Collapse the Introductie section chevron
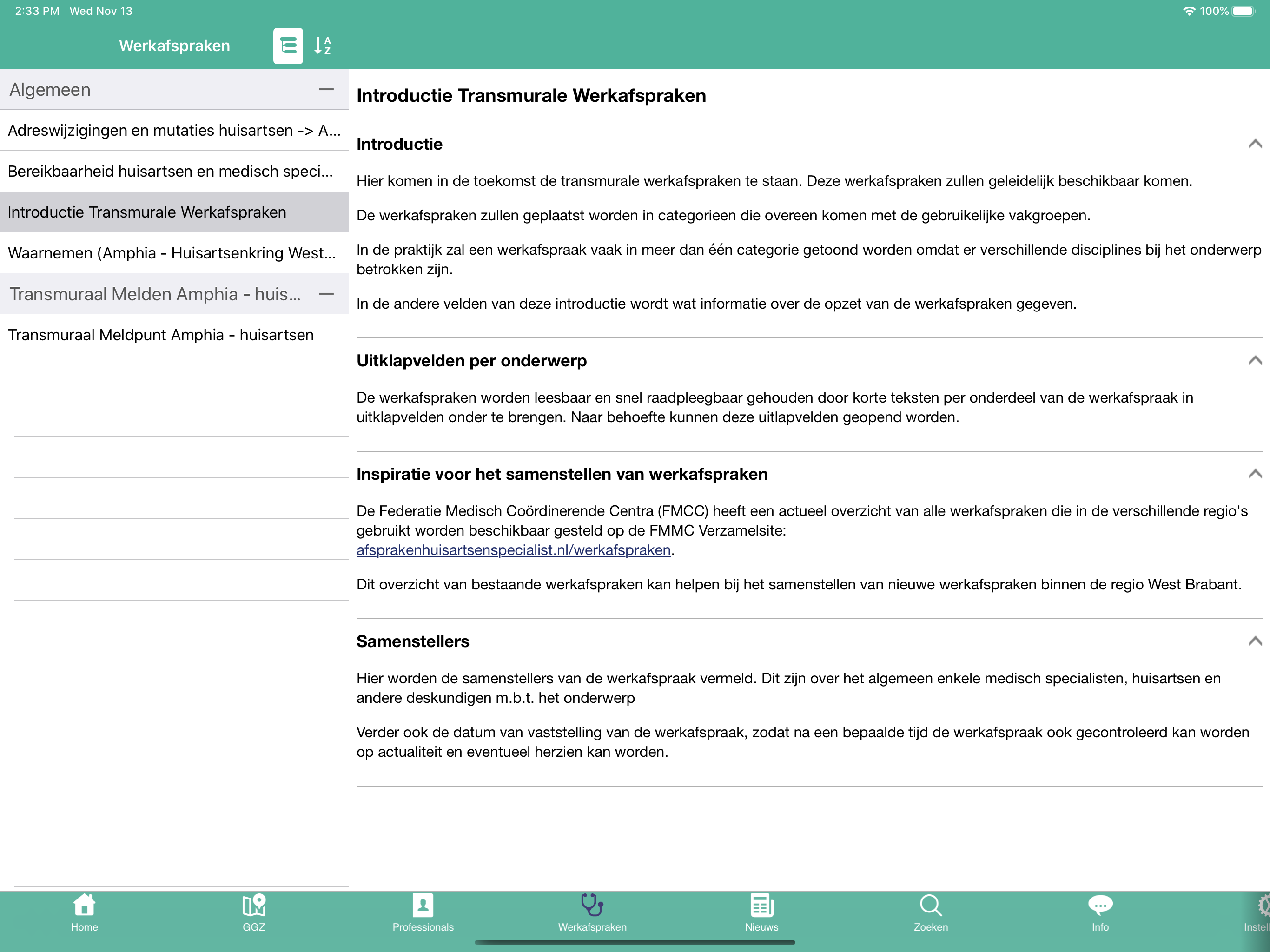The width and height of the screenshot is (1270, 952). coord(1255,144)
